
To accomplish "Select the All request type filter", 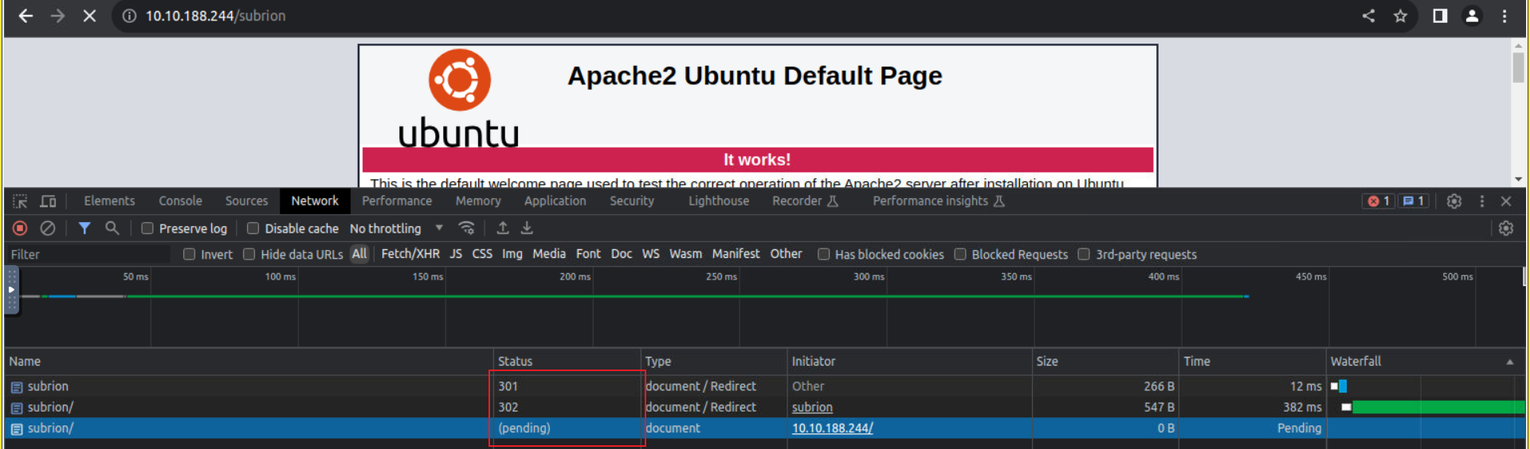I will pyautogui.click(x=359, y=254).
